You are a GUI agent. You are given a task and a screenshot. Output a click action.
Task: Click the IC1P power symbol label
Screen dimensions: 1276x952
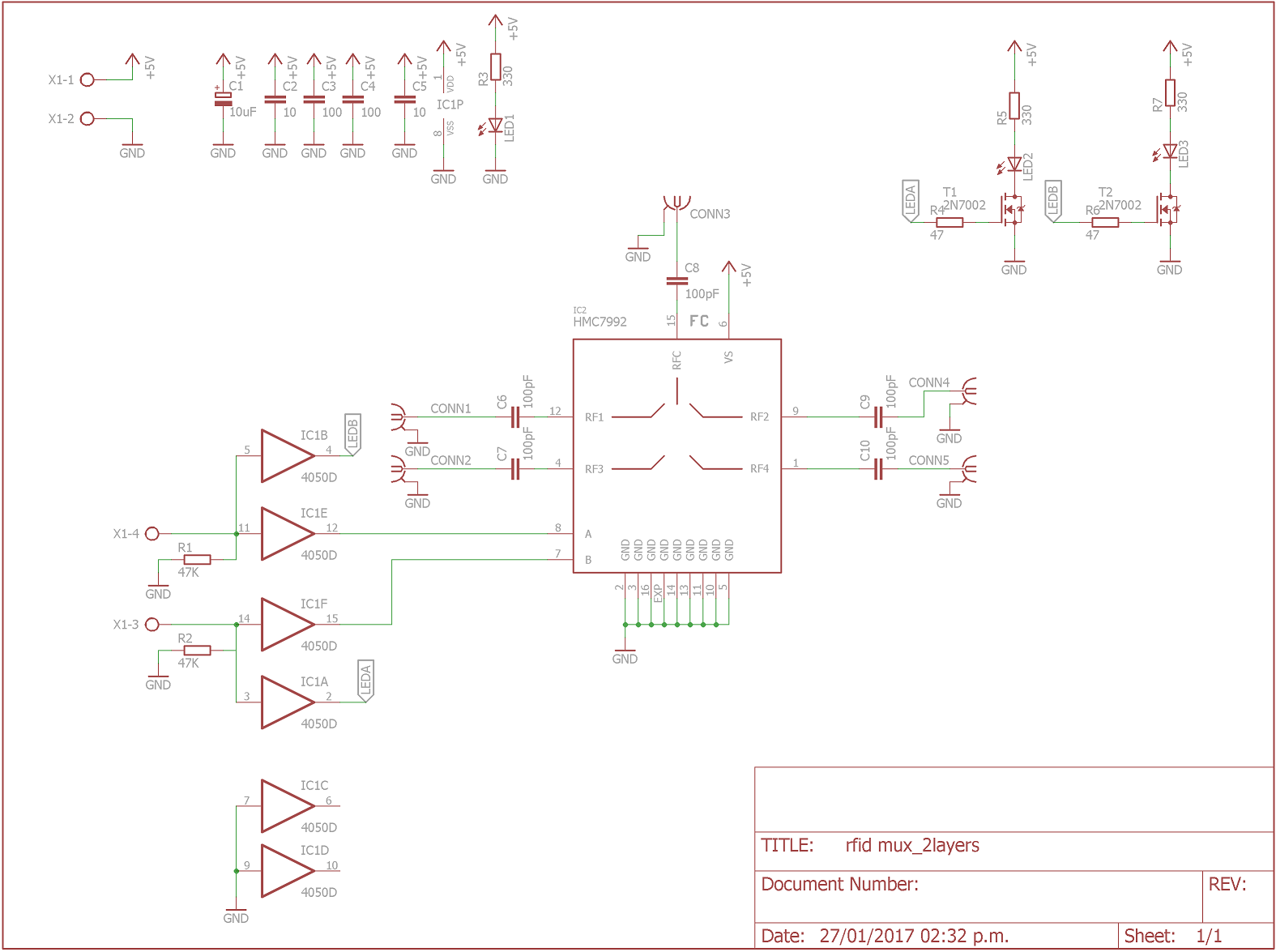(x=450, y=105)
